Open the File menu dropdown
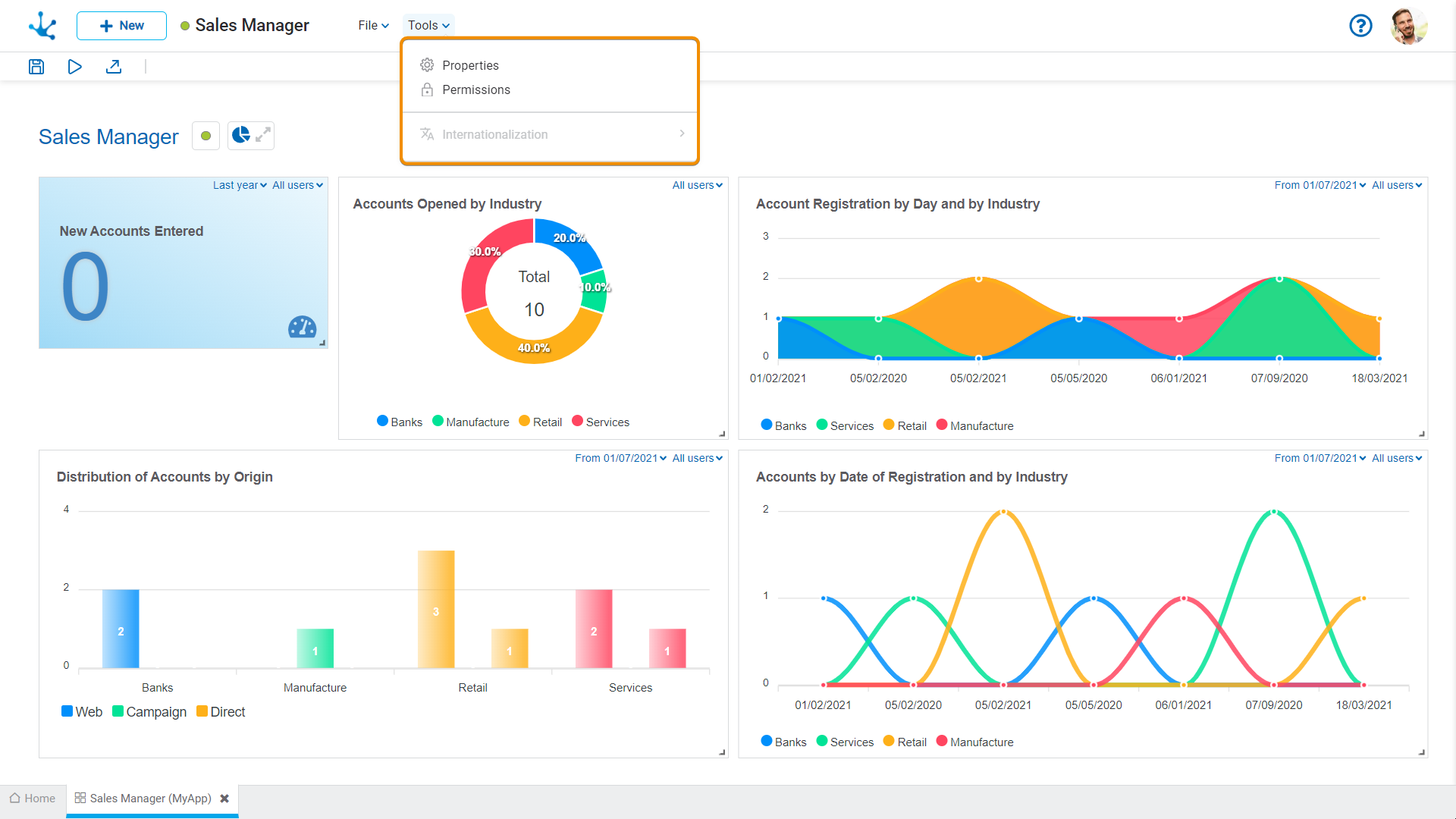The image size is (1456, 819). pos(373,25)
